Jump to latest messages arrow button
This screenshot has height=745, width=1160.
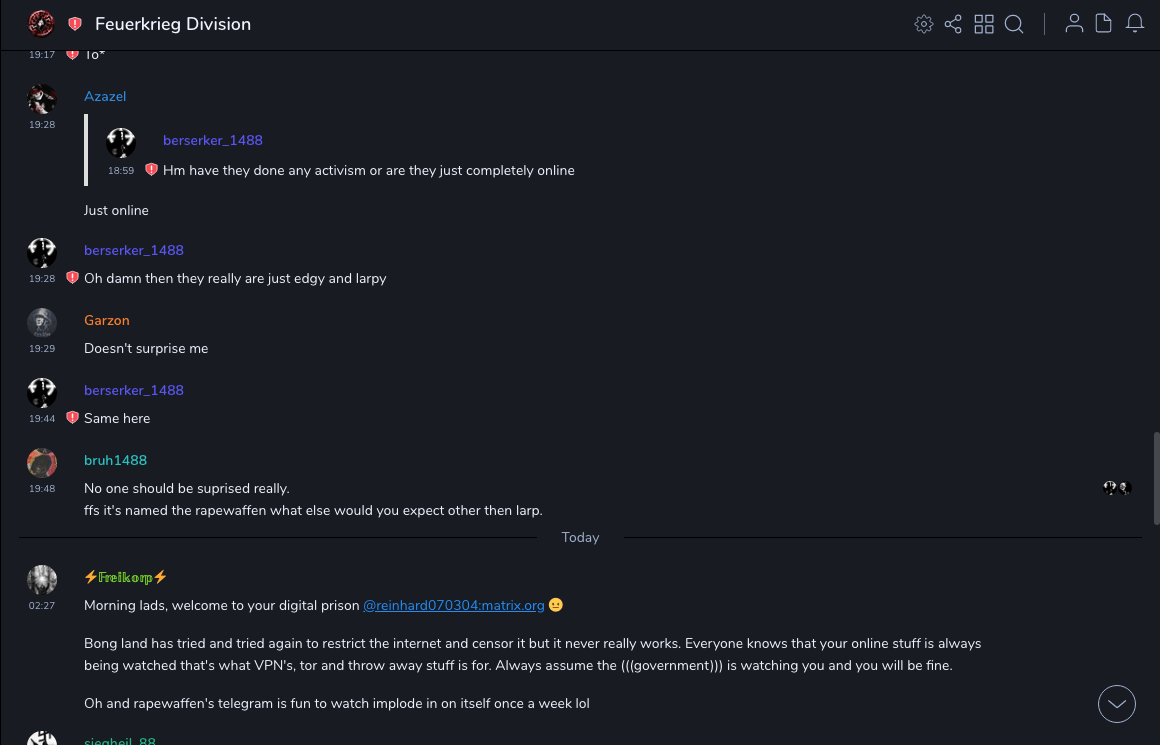1117,704
